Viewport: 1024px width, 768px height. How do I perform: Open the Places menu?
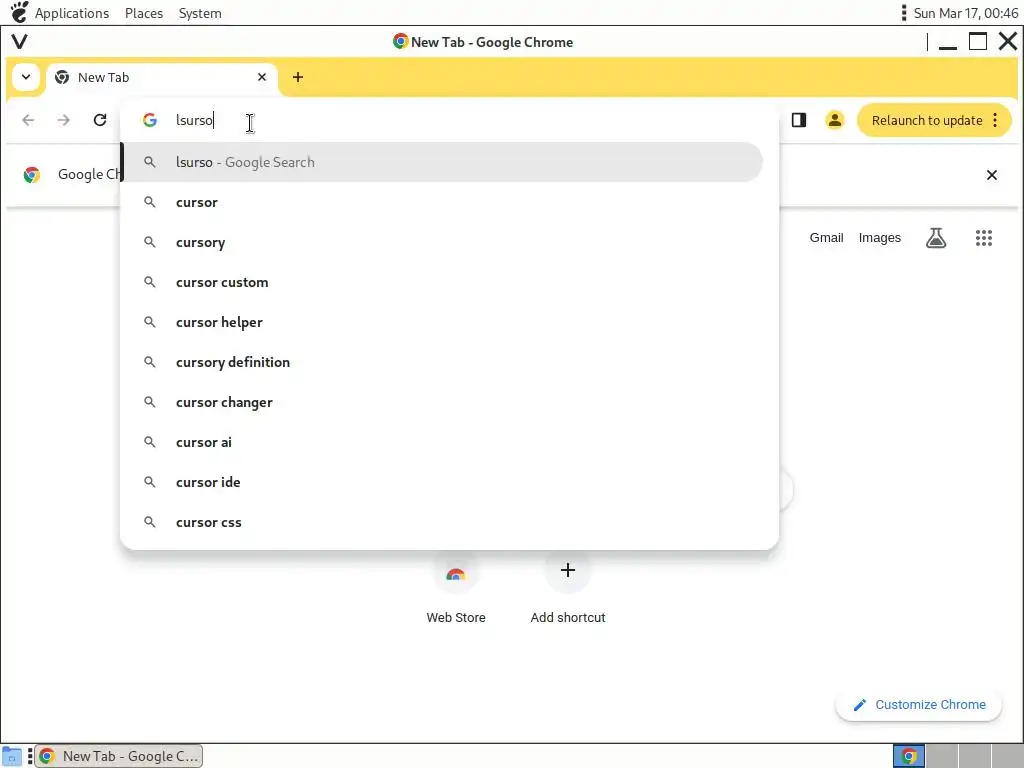(144, 13)
